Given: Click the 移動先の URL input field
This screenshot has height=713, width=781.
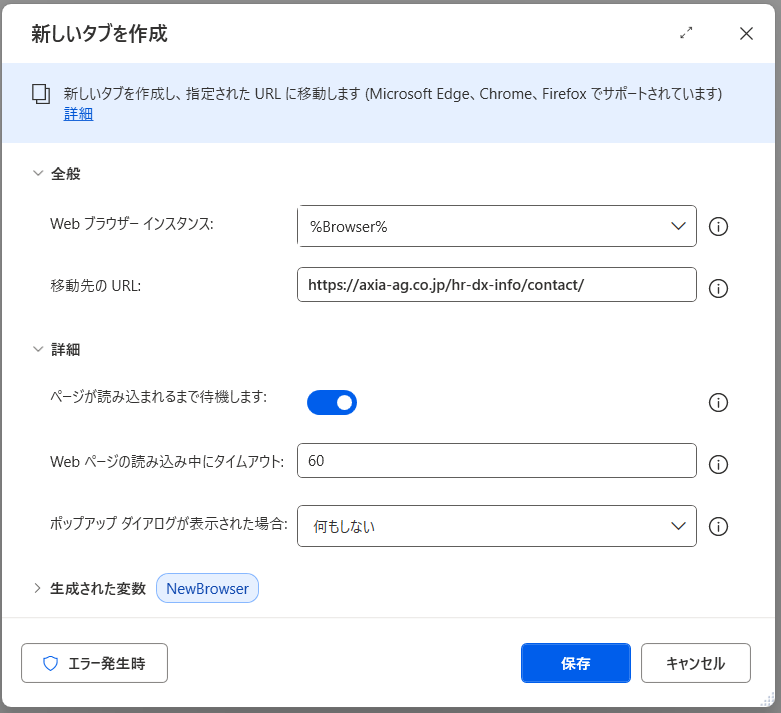Looking at the screenshot, I should pos(496,285).
